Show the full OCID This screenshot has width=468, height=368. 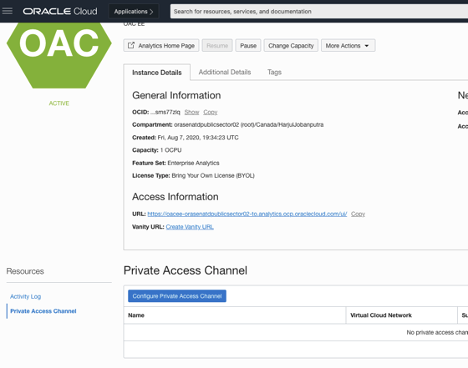click(x=192, y=112)
